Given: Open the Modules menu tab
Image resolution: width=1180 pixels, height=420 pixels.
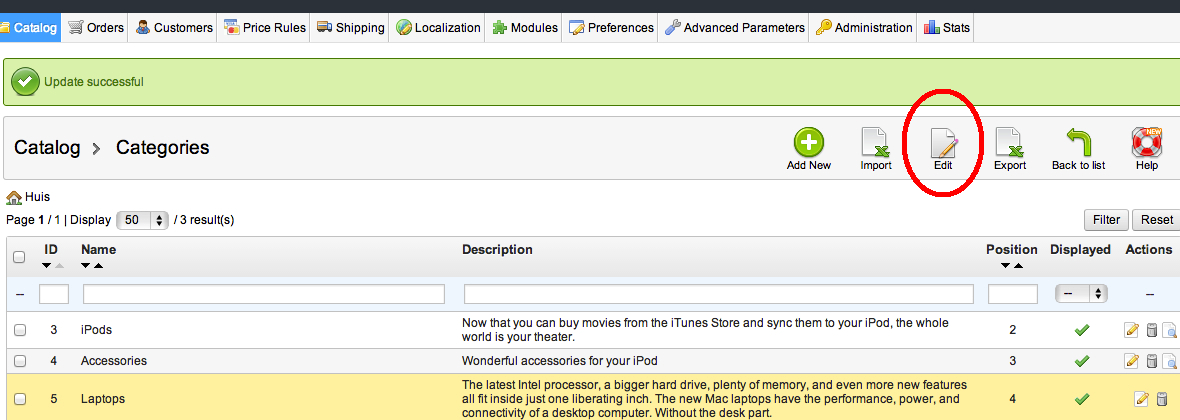Looking at the screenshot, I should coord(525,28).
